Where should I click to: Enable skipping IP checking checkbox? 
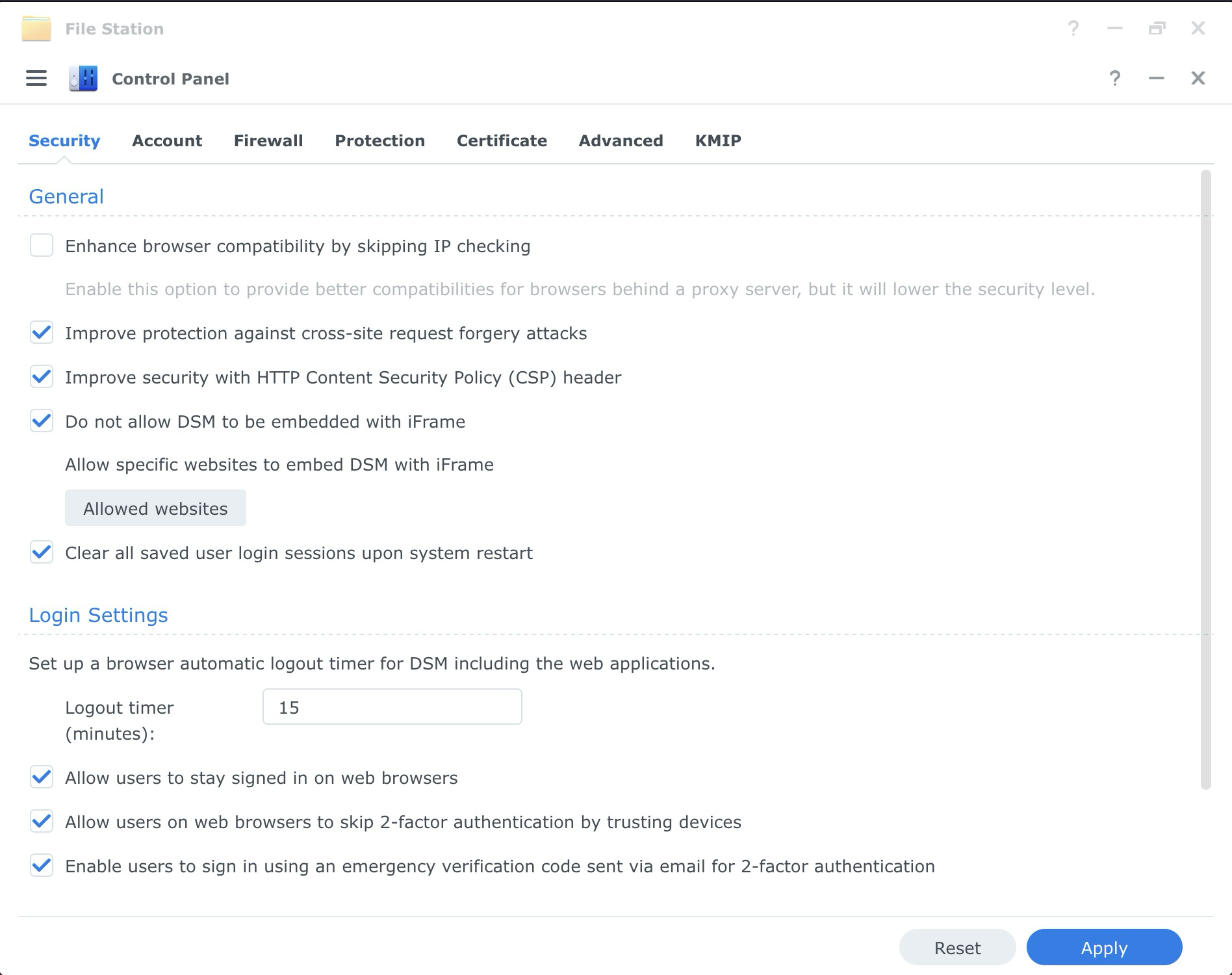pyautogui.click(x=42, y=246)
